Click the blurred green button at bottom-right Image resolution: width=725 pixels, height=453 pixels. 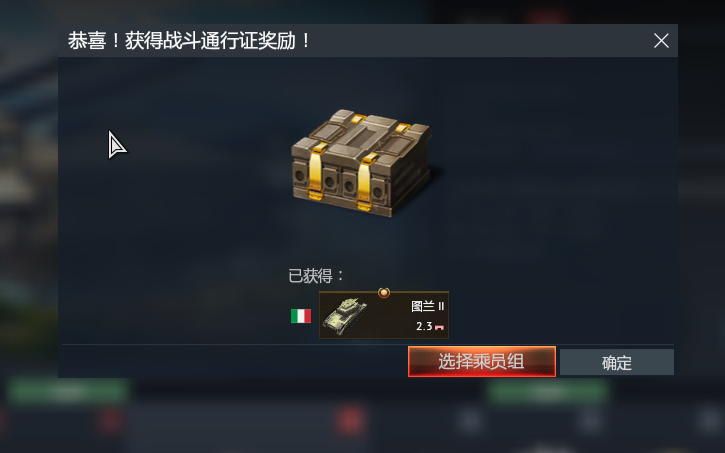[x=548, y=392]
